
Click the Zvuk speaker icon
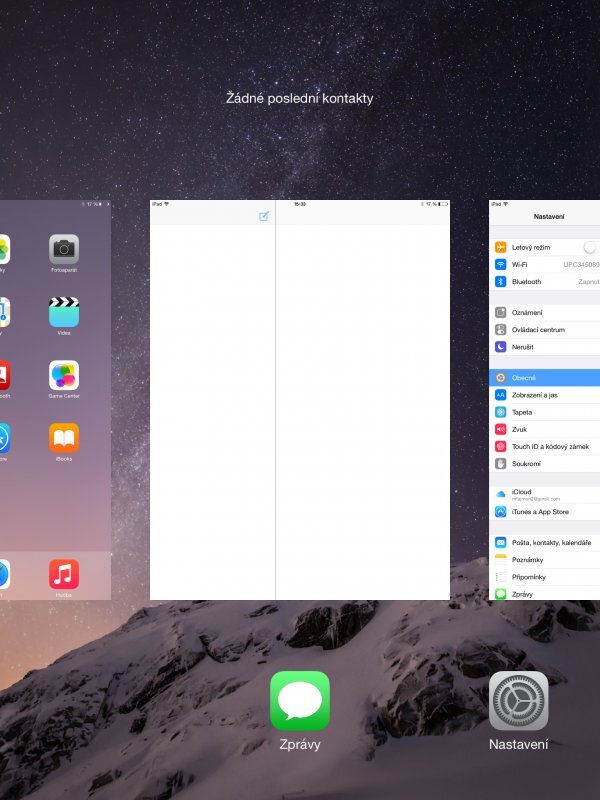click(501, 430)
